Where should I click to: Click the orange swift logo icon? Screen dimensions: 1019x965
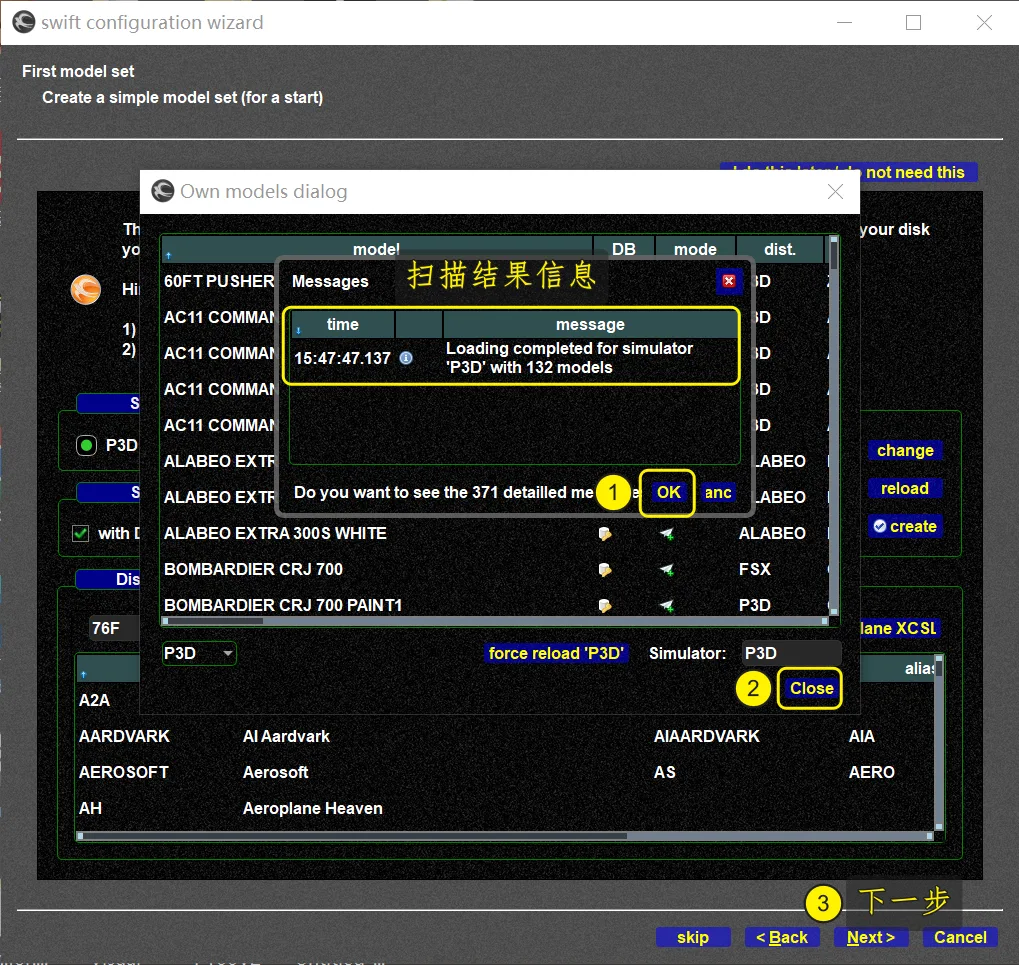click(86, 289)
